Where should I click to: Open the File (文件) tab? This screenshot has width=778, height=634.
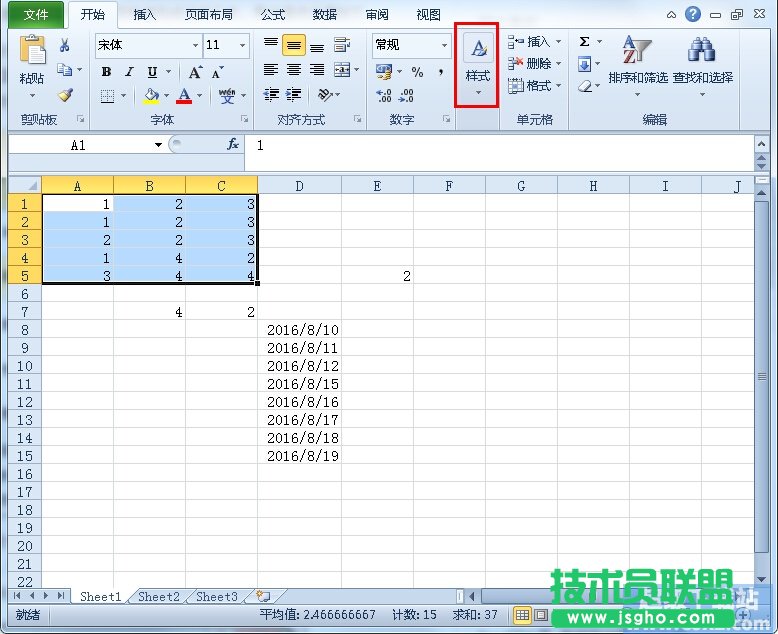[x=36, y=14]
